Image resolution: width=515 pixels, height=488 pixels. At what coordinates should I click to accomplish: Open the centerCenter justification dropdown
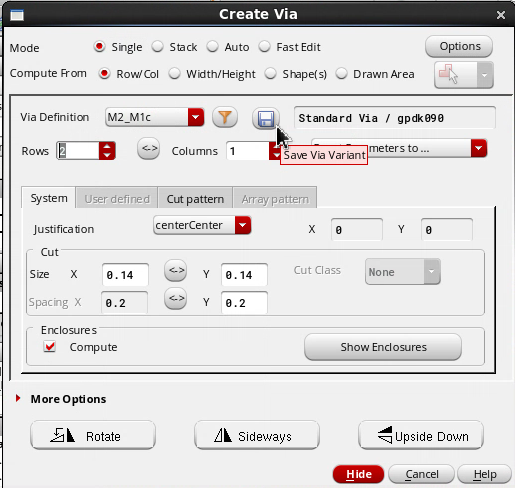coord(202,225)
